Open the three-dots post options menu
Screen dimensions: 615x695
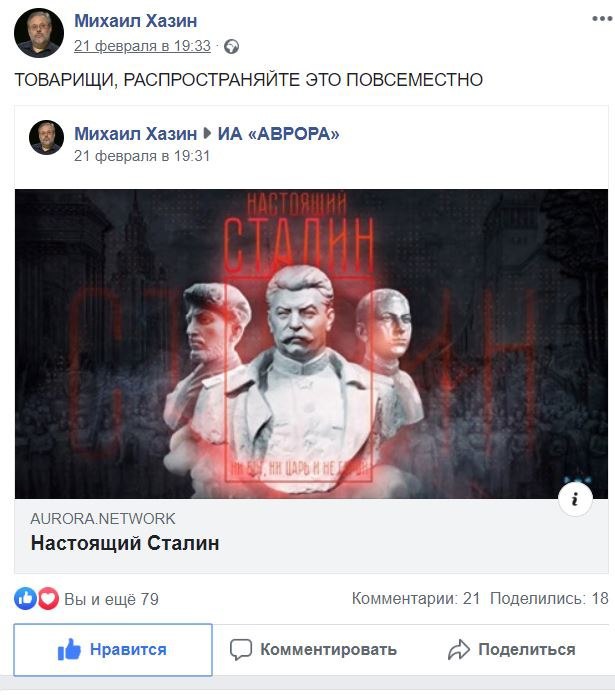point(602,19)
